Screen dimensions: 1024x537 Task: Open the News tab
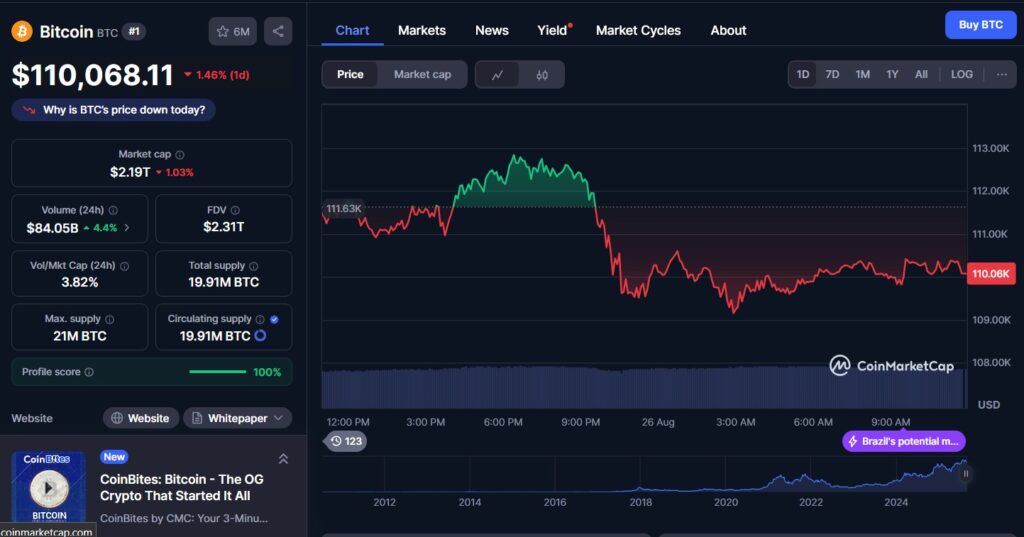click(x=492, y=31)
